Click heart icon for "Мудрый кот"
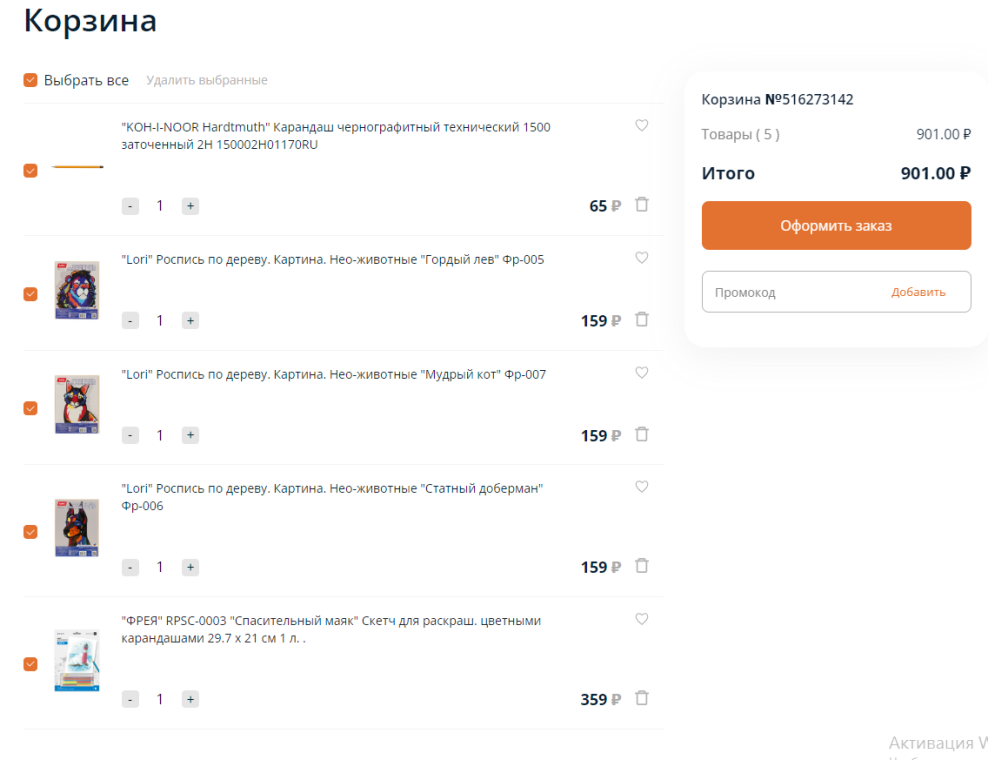 (642, 373)
